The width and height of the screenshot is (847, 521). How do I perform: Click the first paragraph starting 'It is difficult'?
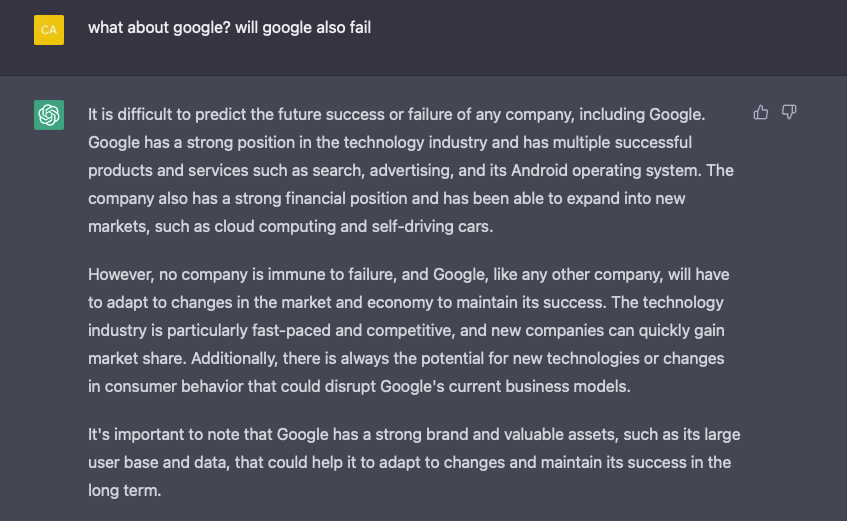tap(410, 170)
